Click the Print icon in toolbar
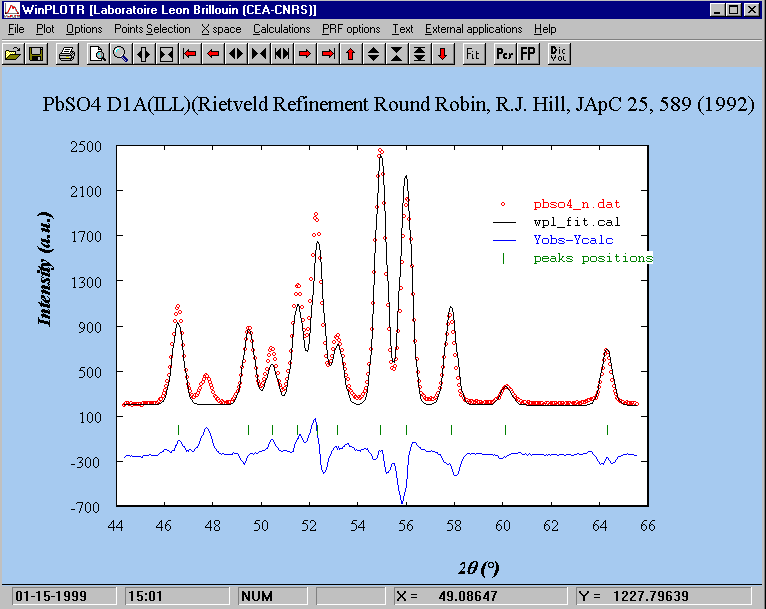 coord(66,53)
